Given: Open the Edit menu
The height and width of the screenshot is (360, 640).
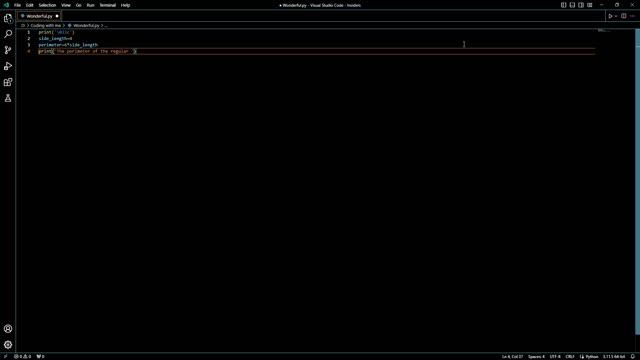Looking at the screenshot, I should [x=29, y=5].
